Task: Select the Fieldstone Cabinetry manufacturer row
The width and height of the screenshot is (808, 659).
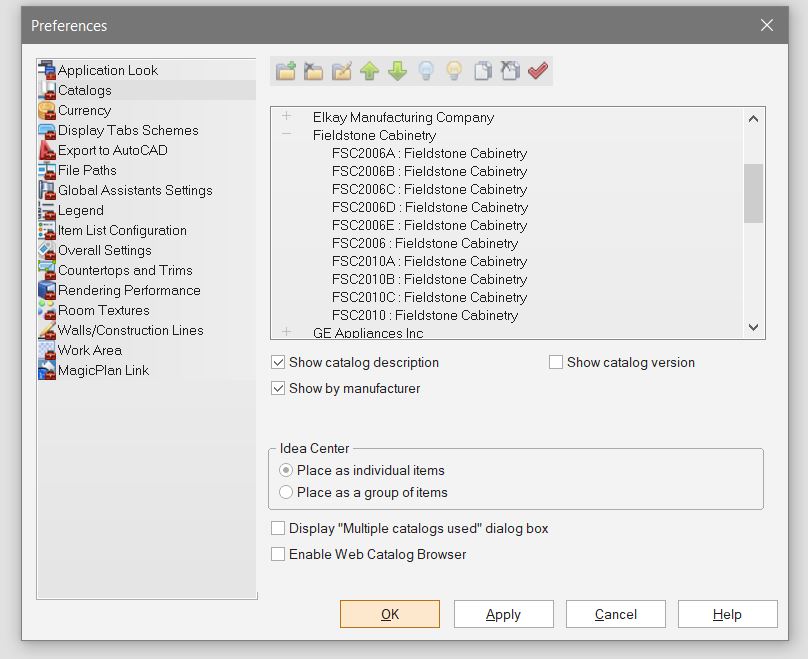Action: [x=375, y=136]
